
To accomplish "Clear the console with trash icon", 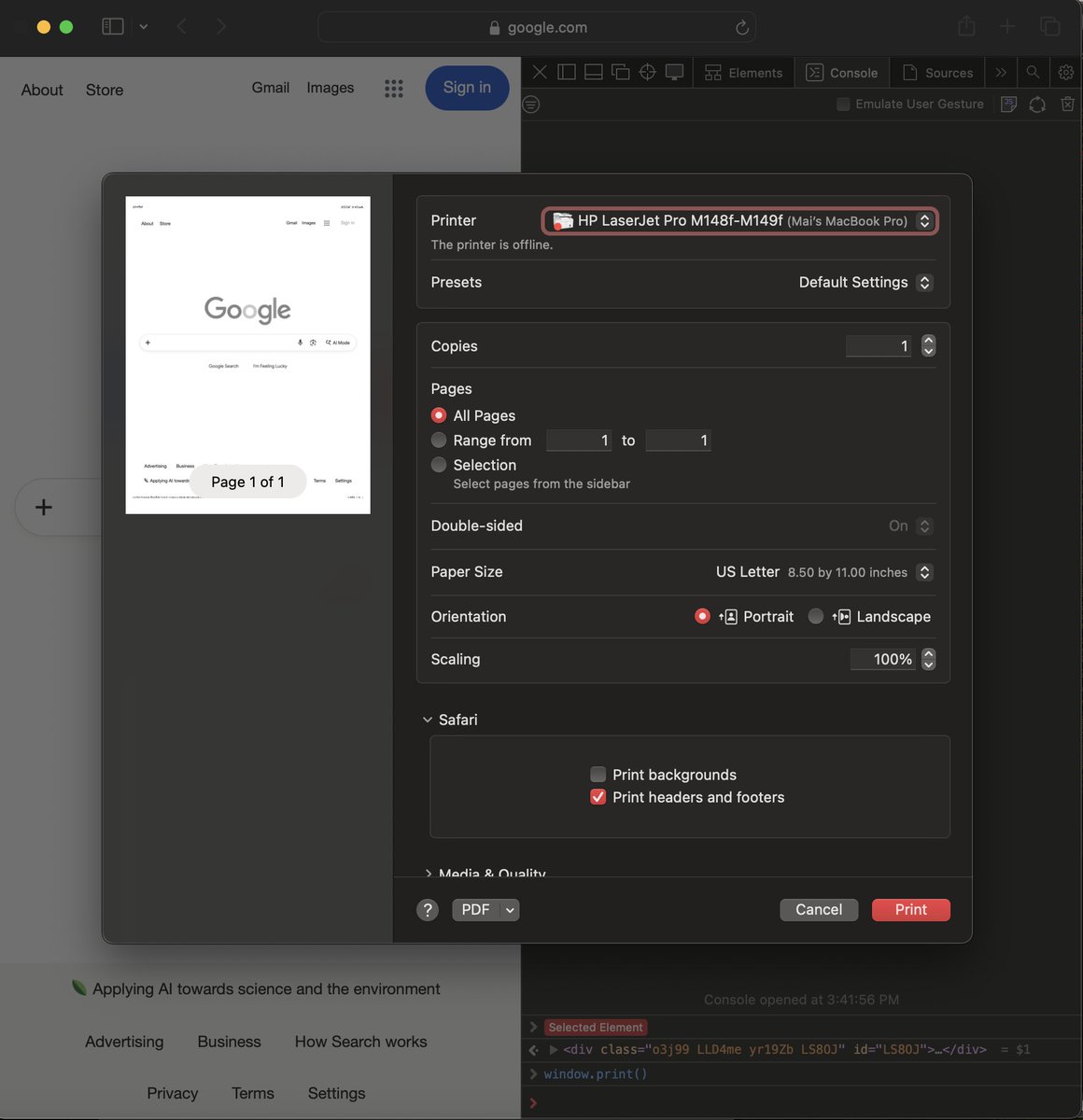I will pos(1067,105).
